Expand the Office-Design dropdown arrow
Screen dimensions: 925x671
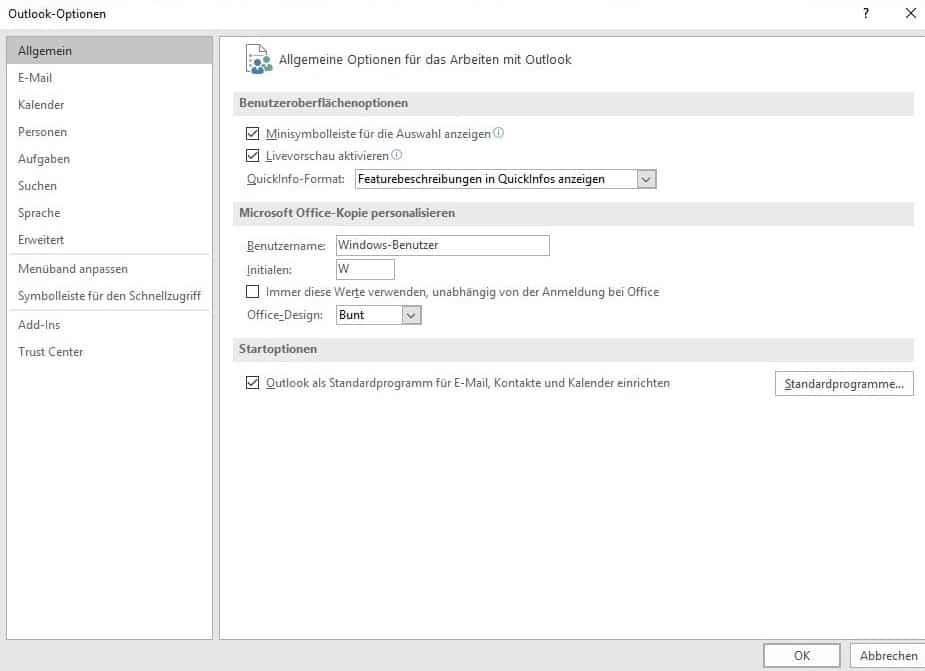pyautogui.click(x=411, y=315)
